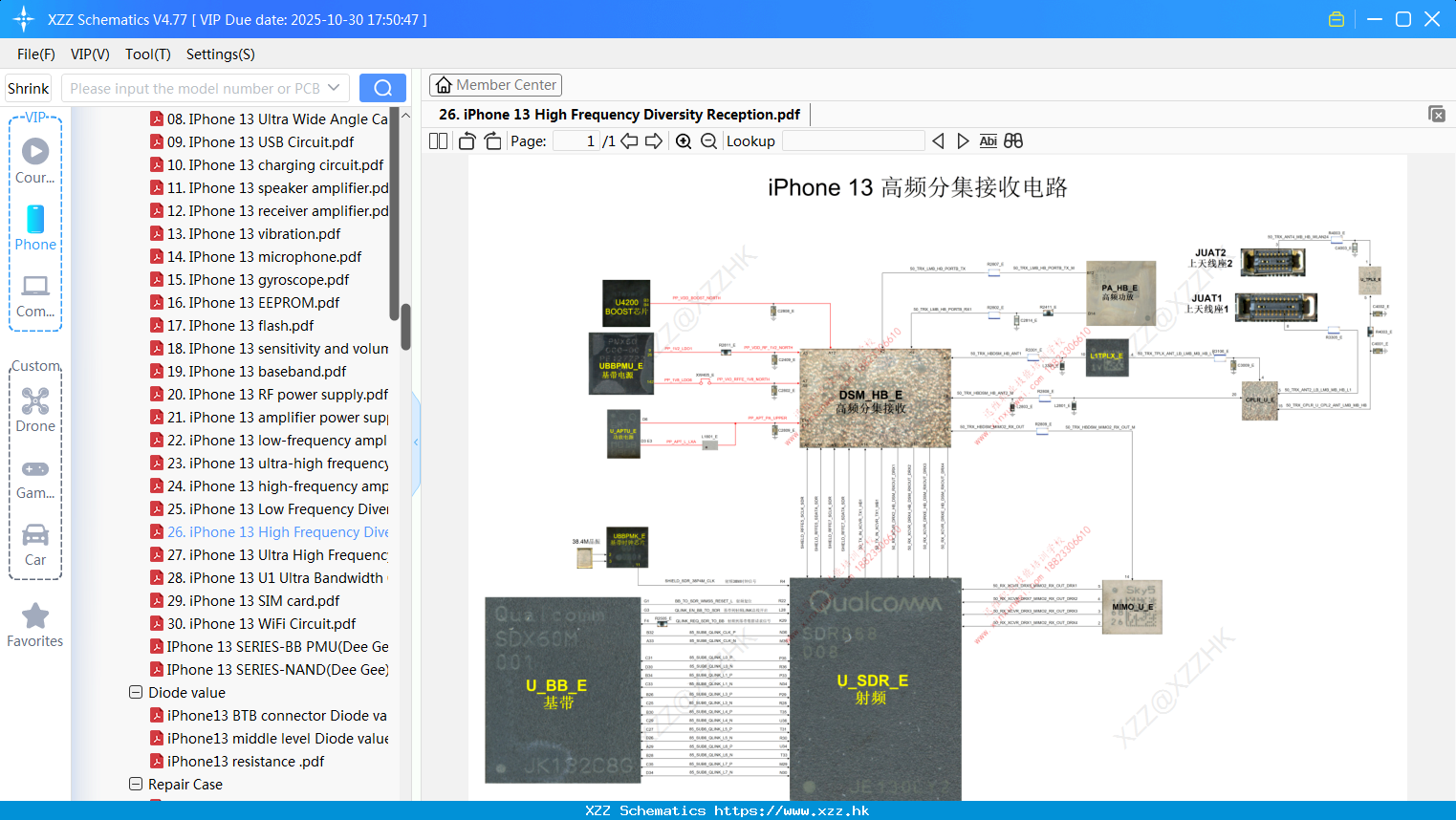Image resolution: width=1456 pixels, height=820 pixels.
Task: Click the binoculars search icon
Action: (x=1013, y=140)
